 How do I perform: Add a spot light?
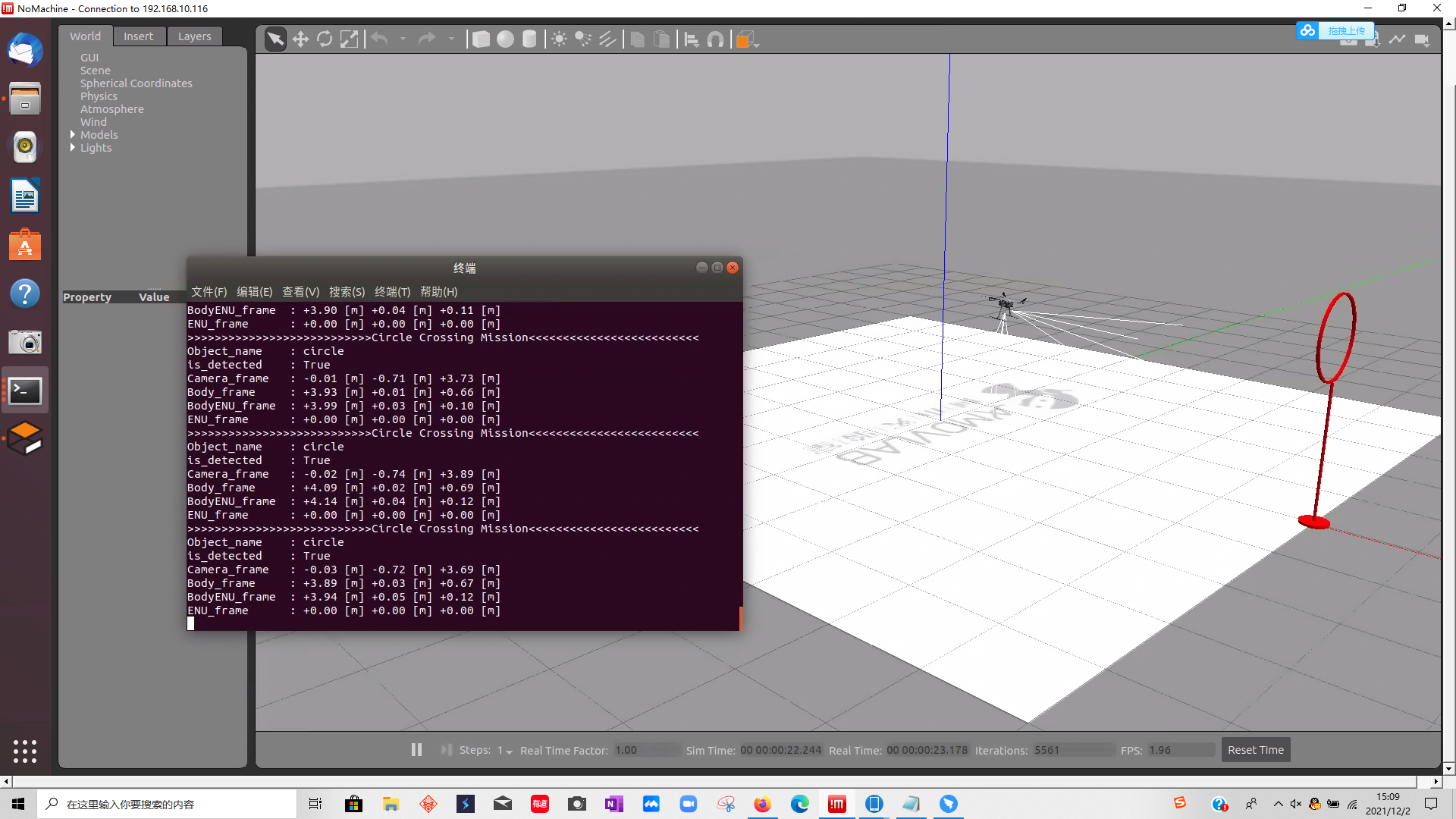tap(583, 39)
